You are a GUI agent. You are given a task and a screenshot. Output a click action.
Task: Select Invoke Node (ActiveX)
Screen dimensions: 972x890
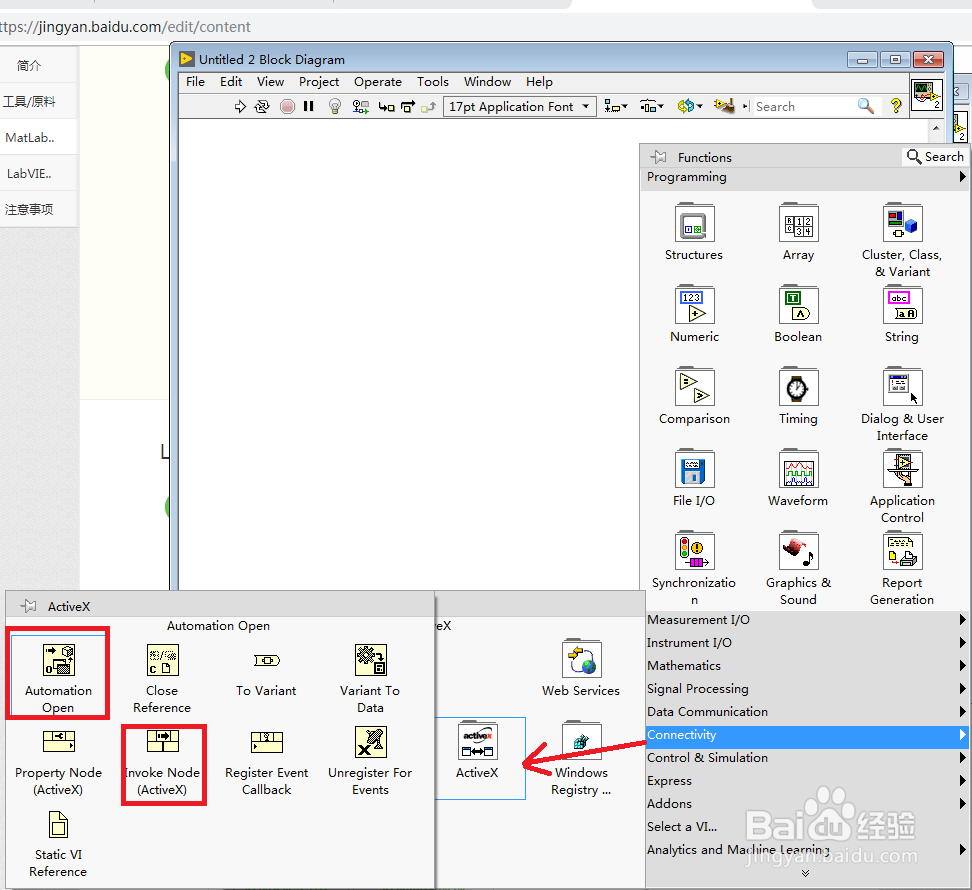pyautogui.click(x=162, y=762)
